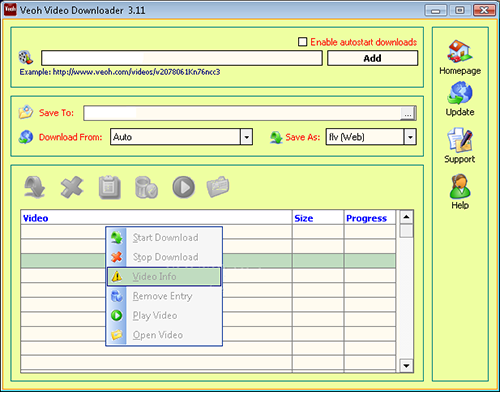Click the globe icon beside Download From
Screen dimensions: 502x393
tap(26, 137)
